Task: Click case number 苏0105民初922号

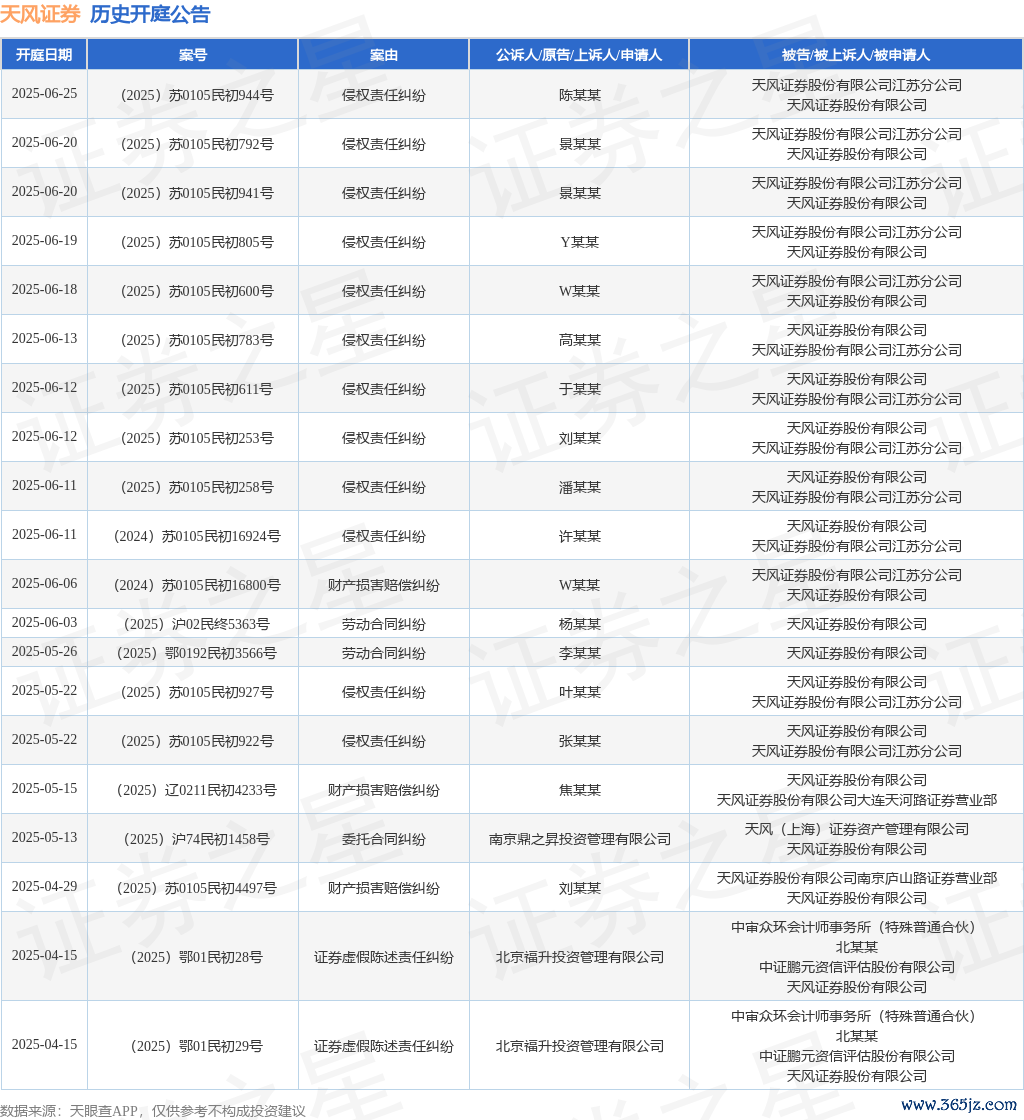Action: [197, 741]
